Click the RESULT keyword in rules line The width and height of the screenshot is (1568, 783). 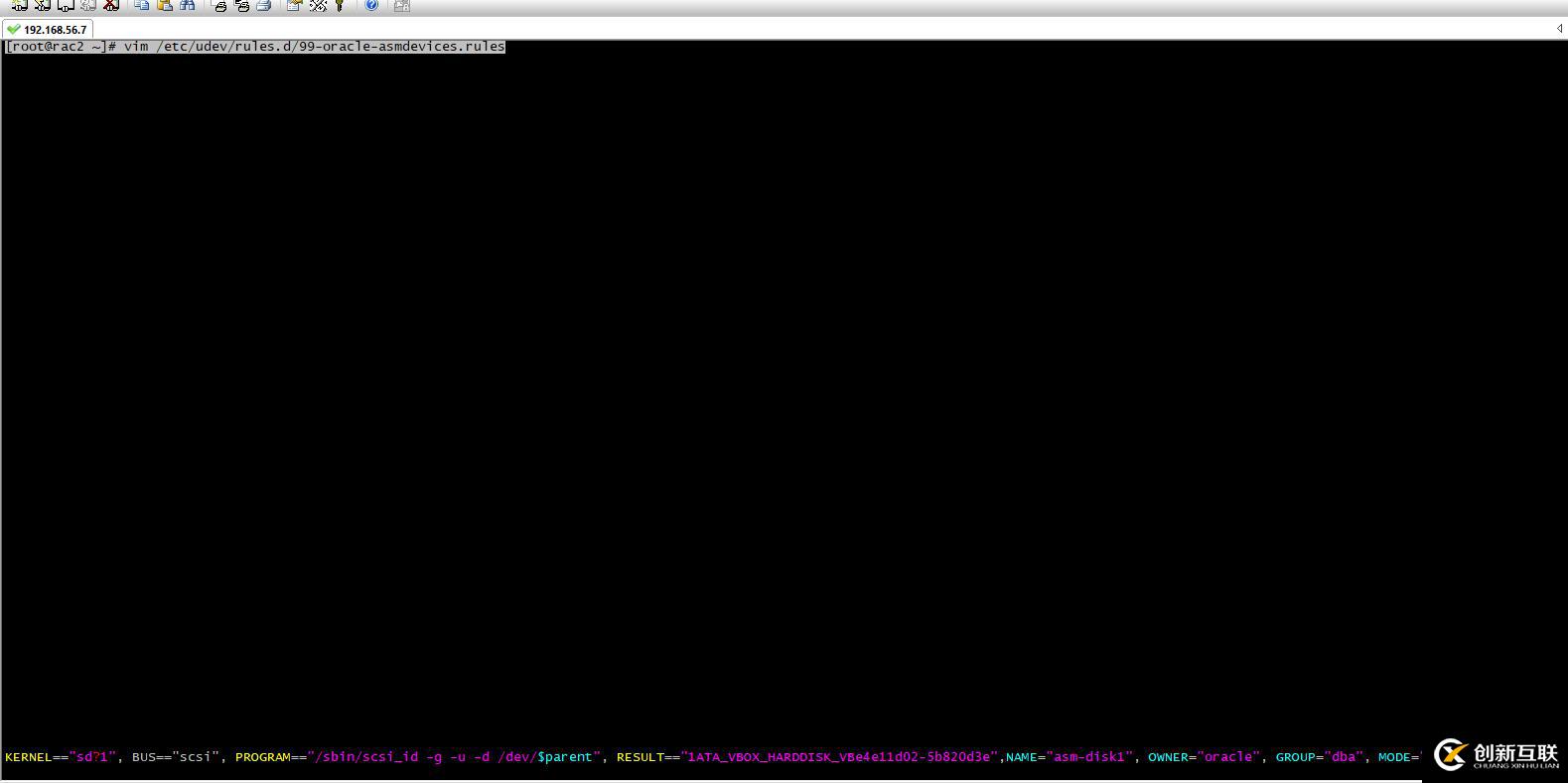tap(641, 757)
